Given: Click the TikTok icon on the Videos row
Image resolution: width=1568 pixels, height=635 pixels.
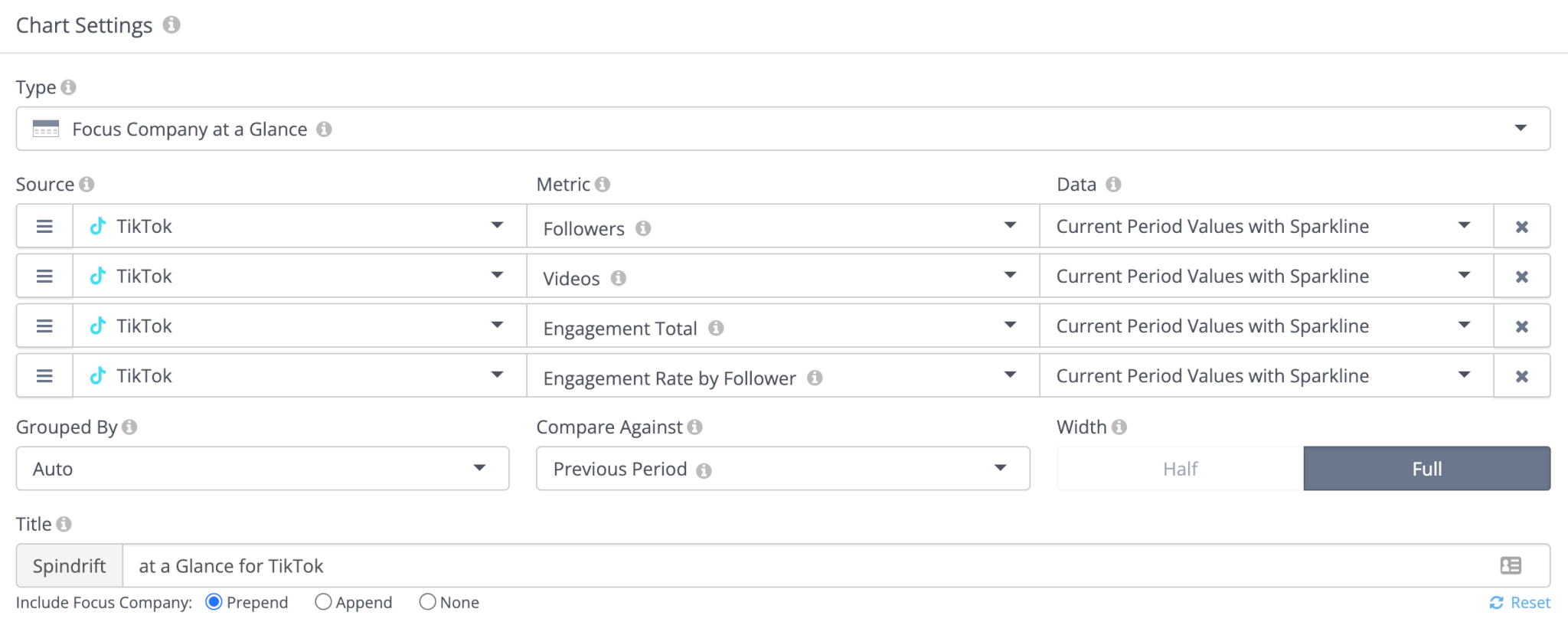Looking at the screenshot, I should 98,275.
